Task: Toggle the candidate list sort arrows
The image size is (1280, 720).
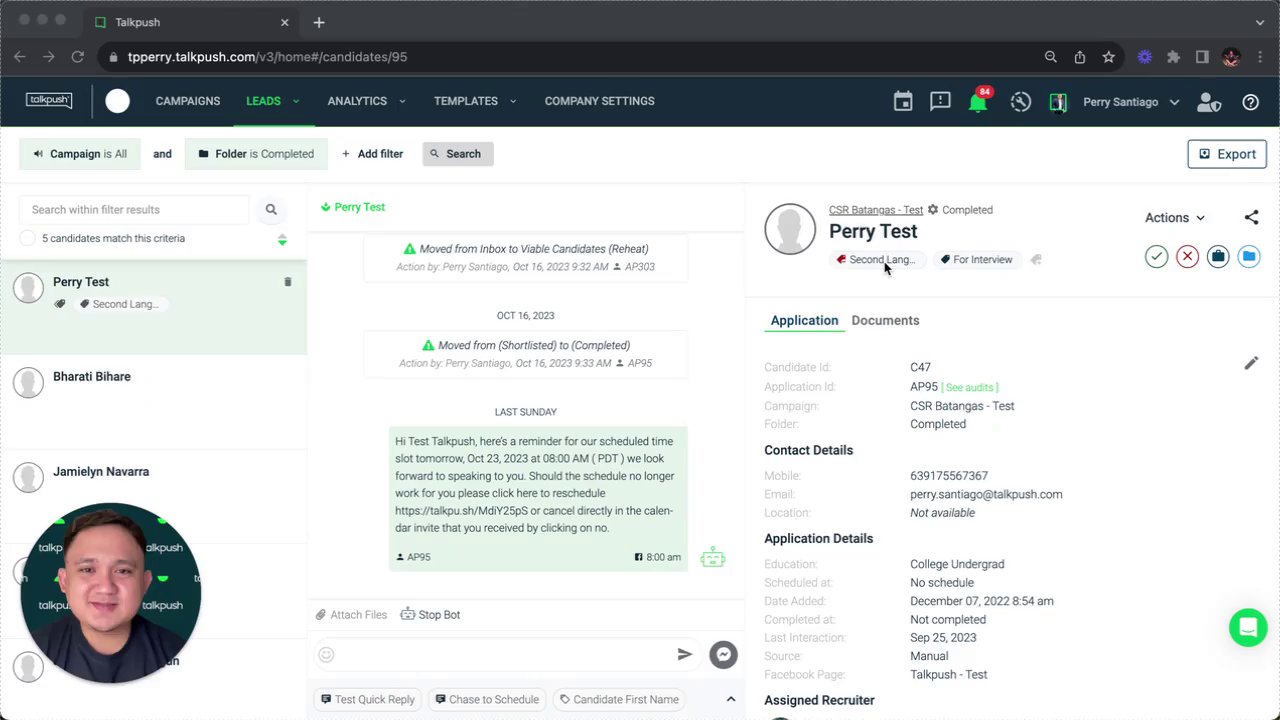Action: (x=282, y=239)
